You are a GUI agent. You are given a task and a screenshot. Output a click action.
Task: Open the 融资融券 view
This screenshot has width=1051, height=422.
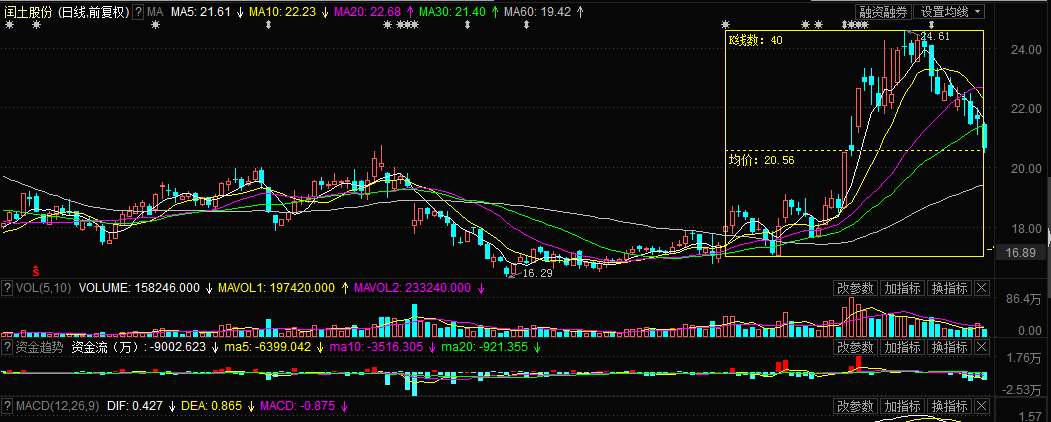[x=884, y=12]
